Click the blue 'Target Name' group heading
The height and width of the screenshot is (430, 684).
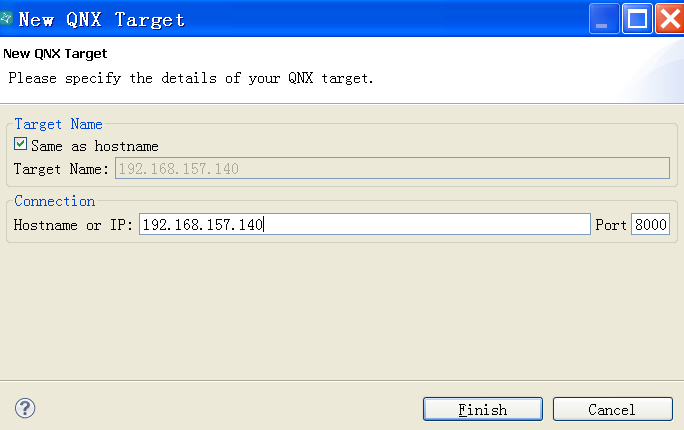click(58, 124)
